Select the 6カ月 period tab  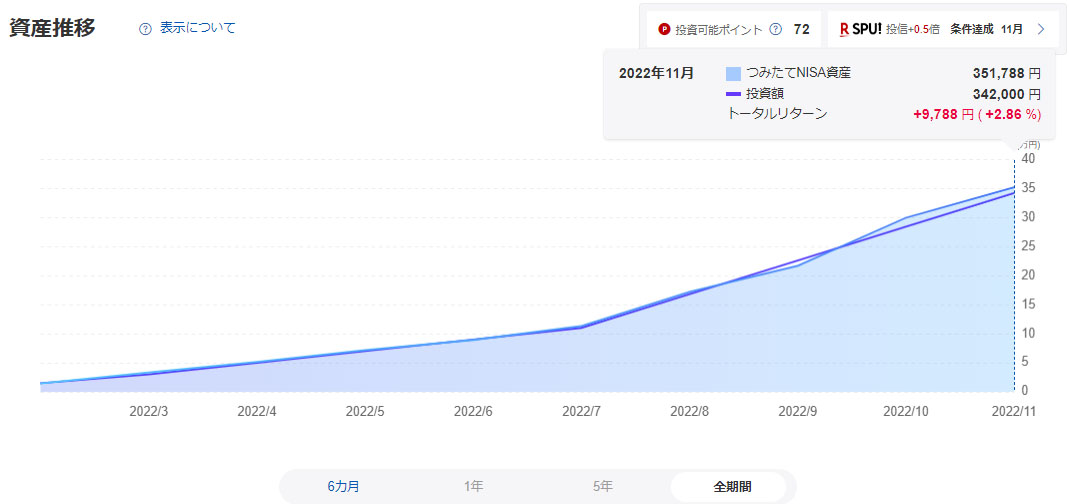point(343,487)
